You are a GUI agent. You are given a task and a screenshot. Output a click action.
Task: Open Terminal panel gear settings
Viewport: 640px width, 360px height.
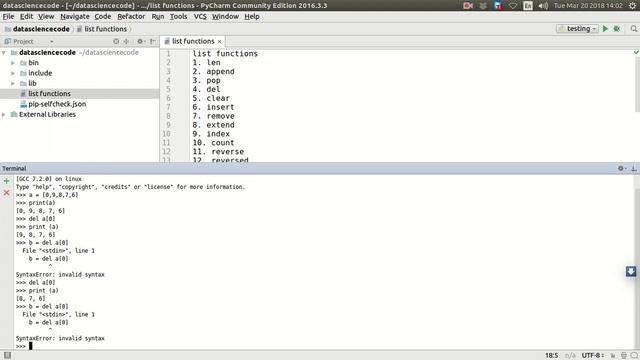(621, 168)
